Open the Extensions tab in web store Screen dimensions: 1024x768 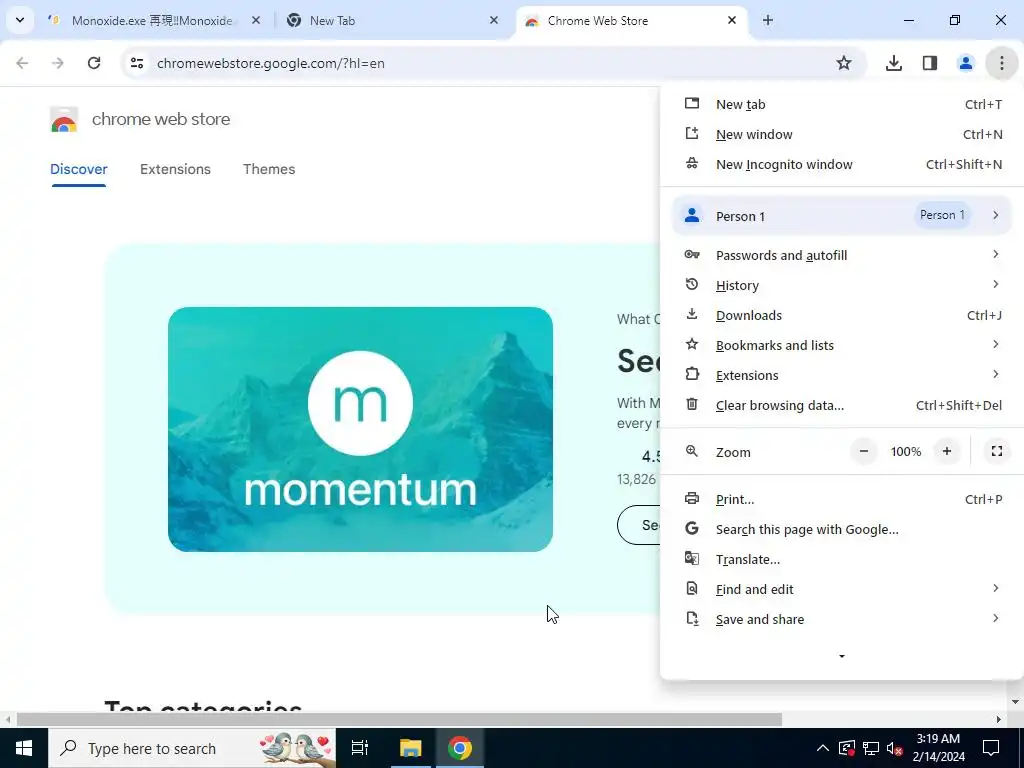(175, 169)
